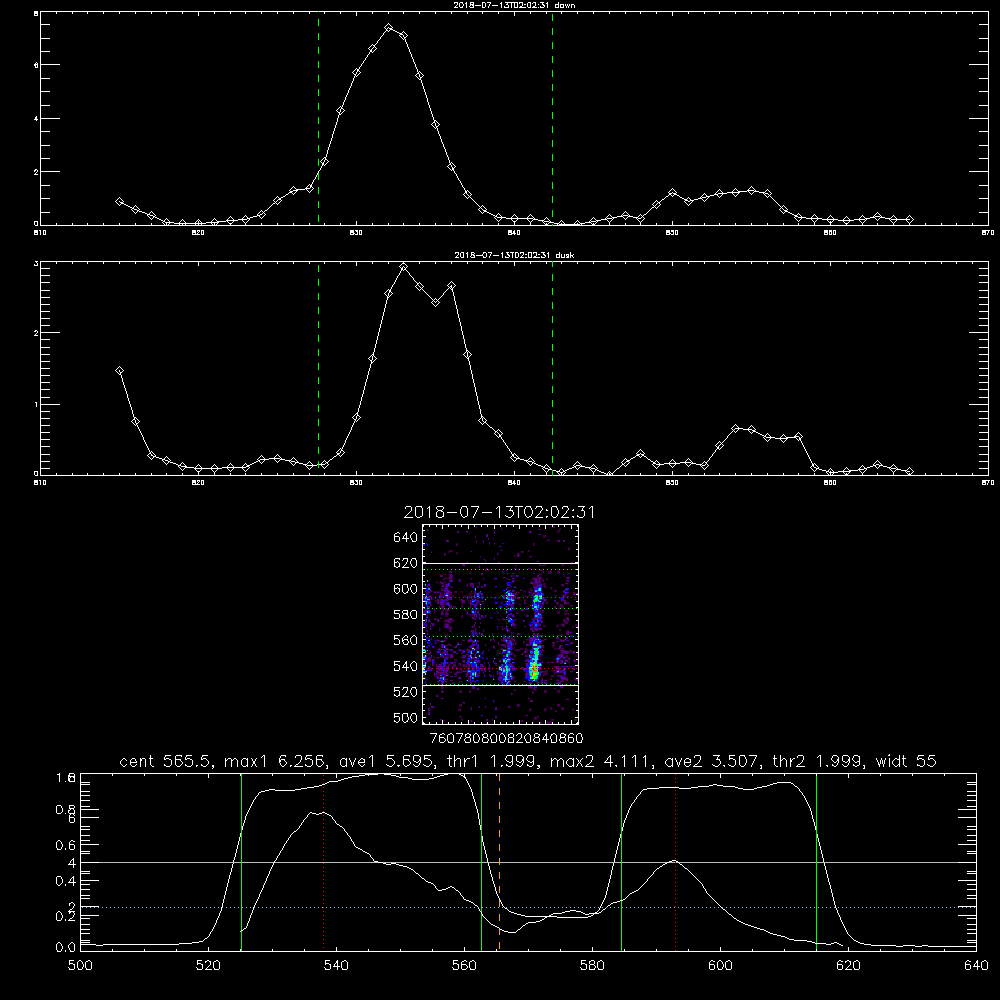Click the x-axis labels beneath the spectral image
Image resolution: width=1000 pixels, height=1000 pixels.
[x=506, y=738]
